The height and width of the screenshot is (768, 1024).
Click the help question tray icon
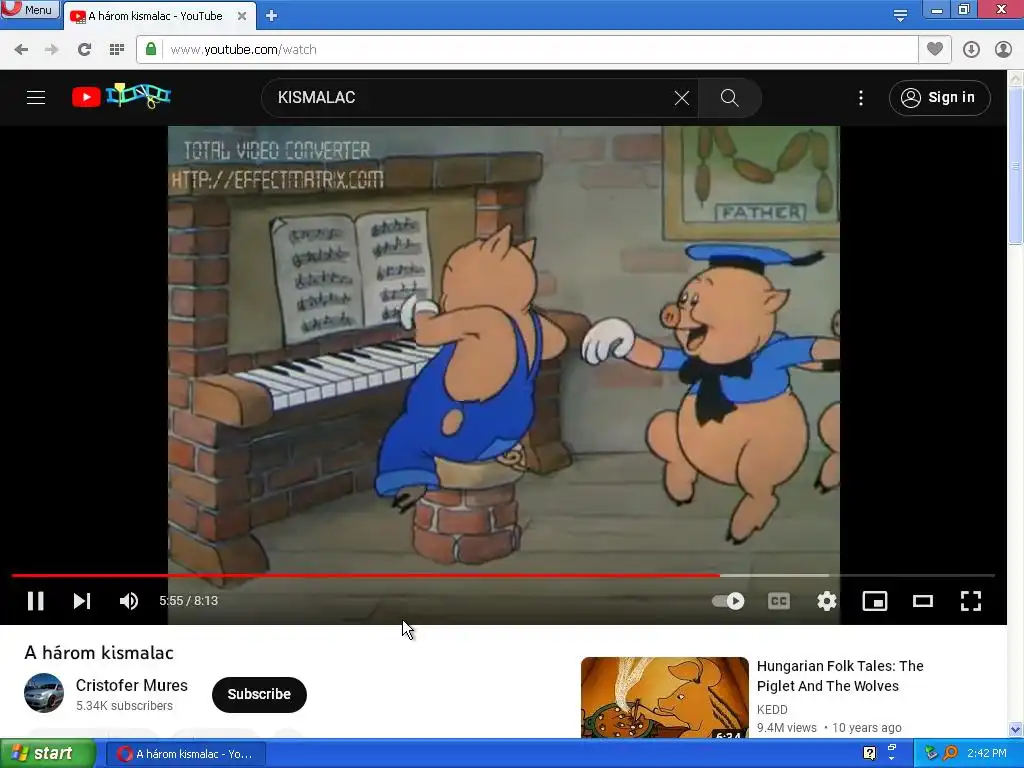click(869, 753)
